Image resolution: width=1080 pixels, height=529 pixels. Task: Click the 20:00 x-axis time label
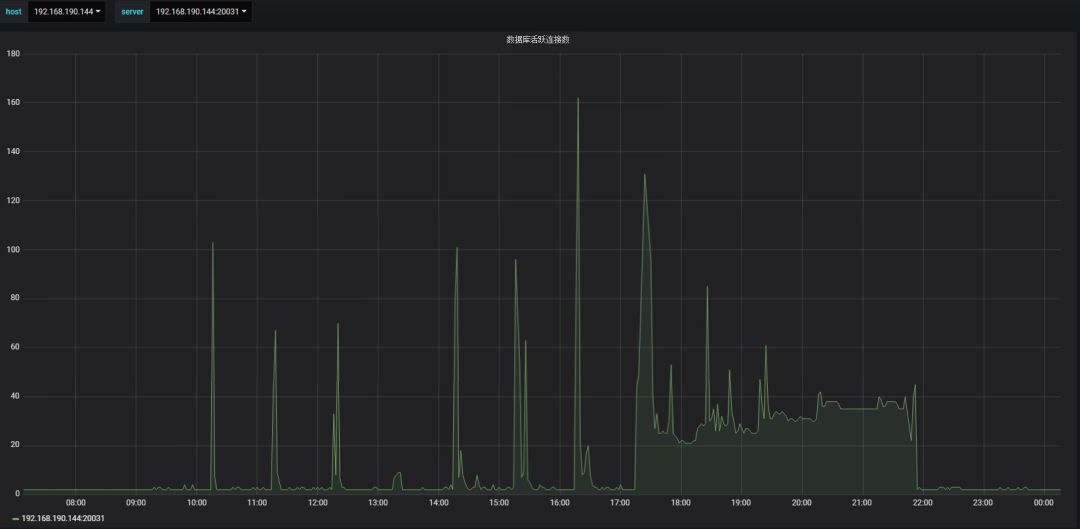click(x=802, y=503)
